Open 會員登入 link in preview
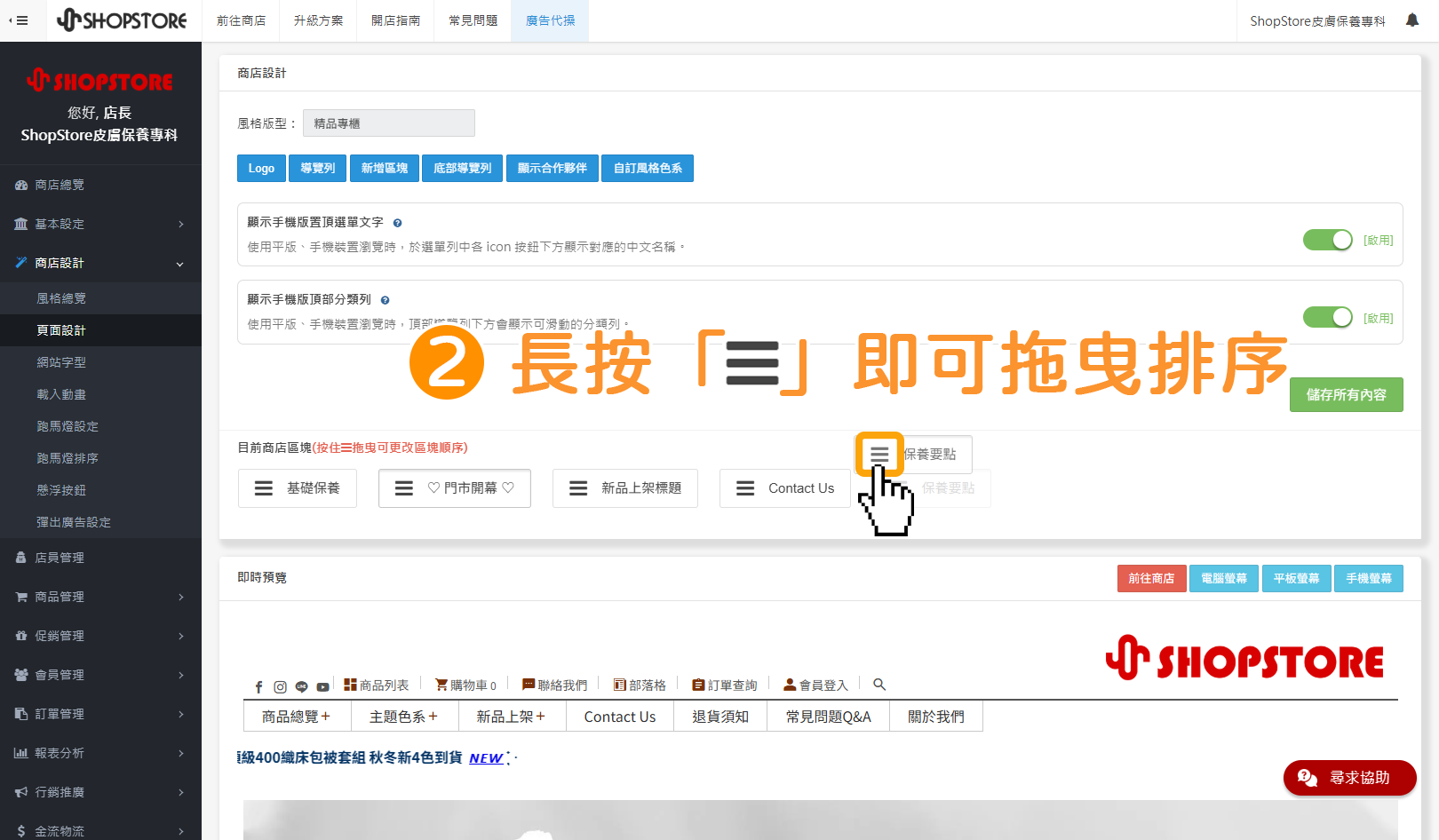 [815, 685]
